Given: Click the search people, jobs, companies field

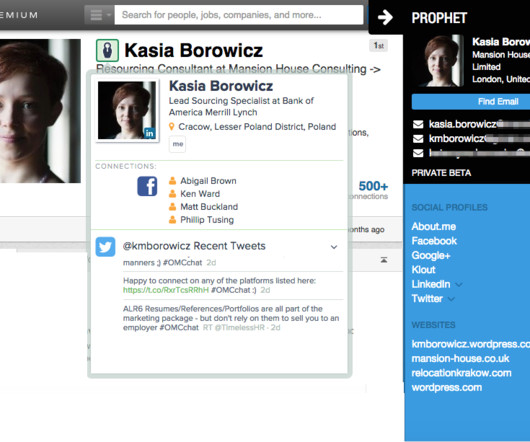Looking at the screenshot, I should point(239,15).
